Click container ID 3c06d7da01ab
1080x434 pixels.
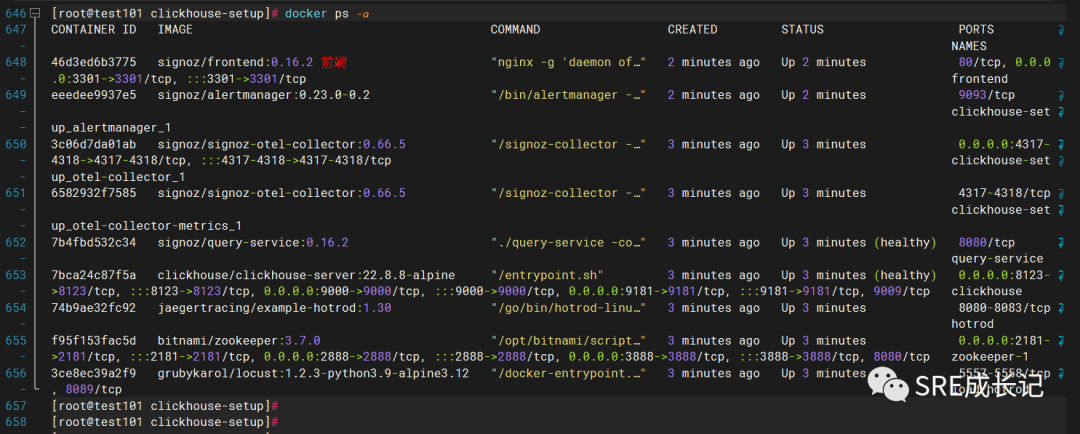pos(94,145)
